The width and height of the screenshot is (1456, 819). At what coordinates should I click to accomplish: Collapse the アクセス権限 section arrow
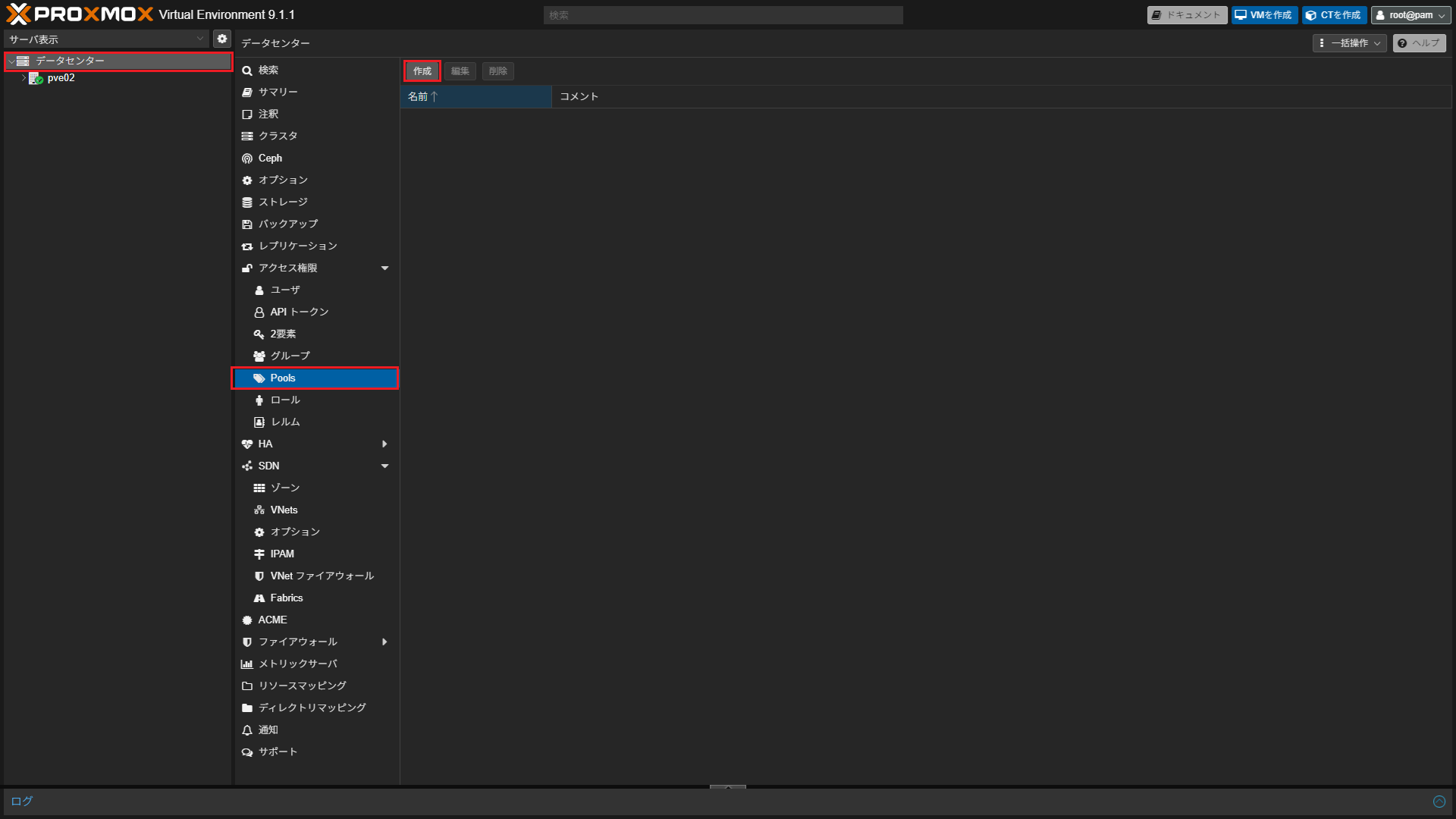[x=384, y=268]
